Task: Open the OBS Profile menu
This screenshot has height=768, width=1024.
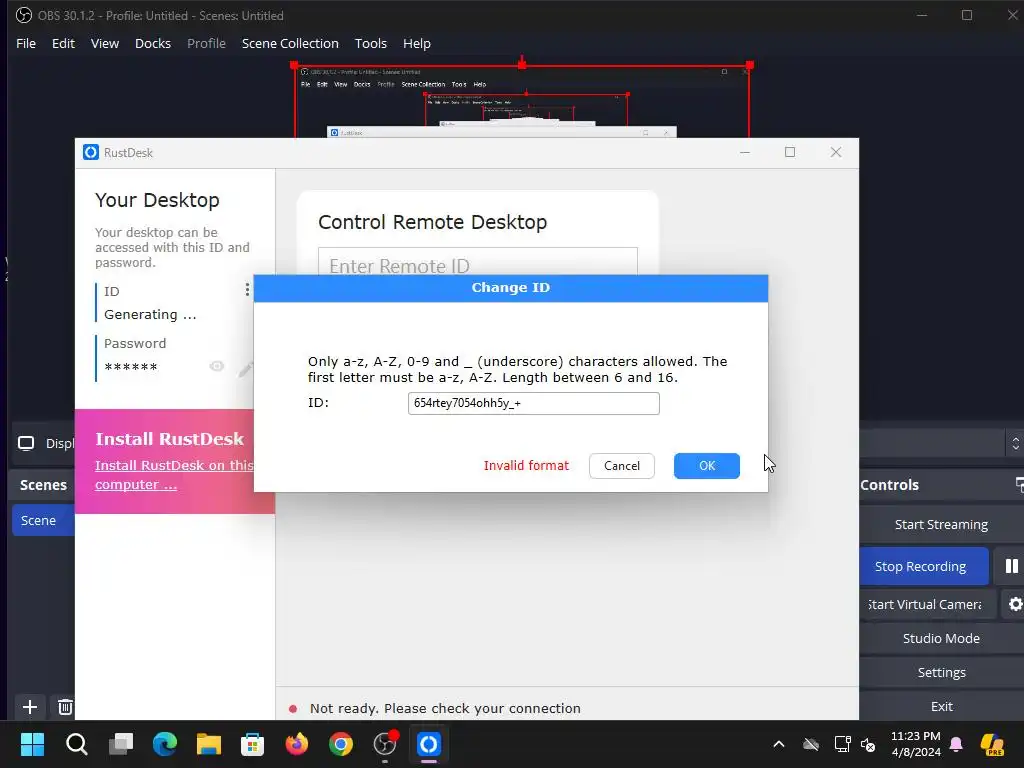Action: coord(206,43)
